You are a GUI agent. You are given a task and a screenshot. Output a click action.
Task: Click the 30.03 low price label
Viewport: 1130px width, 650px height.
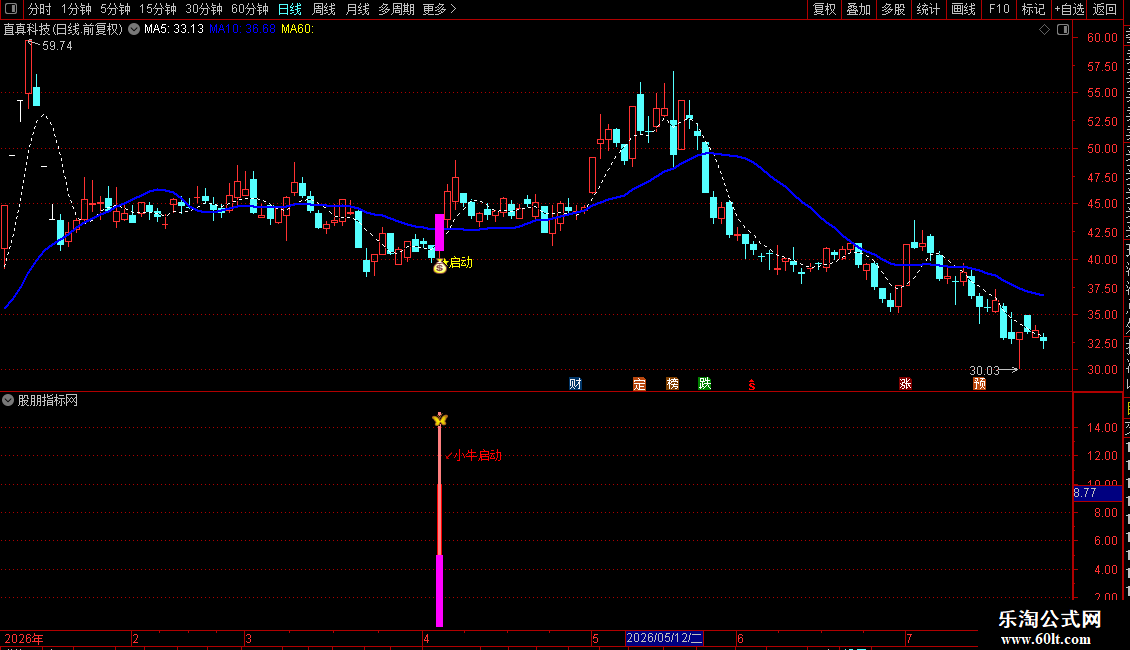pyautogui.click(x=984, y=370)
